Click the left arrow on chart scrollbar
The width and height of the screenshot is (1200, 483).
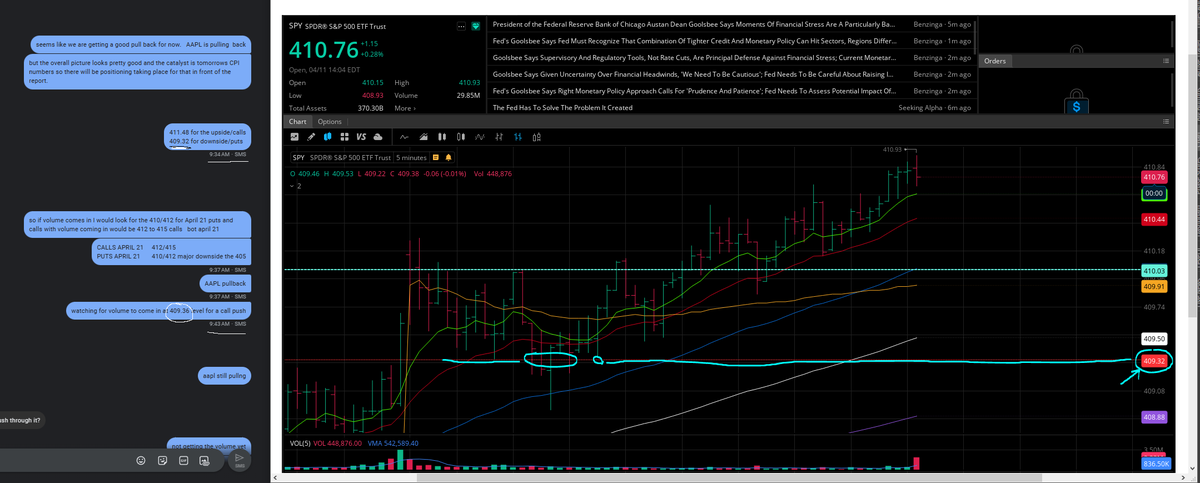[x=276, y=477]
